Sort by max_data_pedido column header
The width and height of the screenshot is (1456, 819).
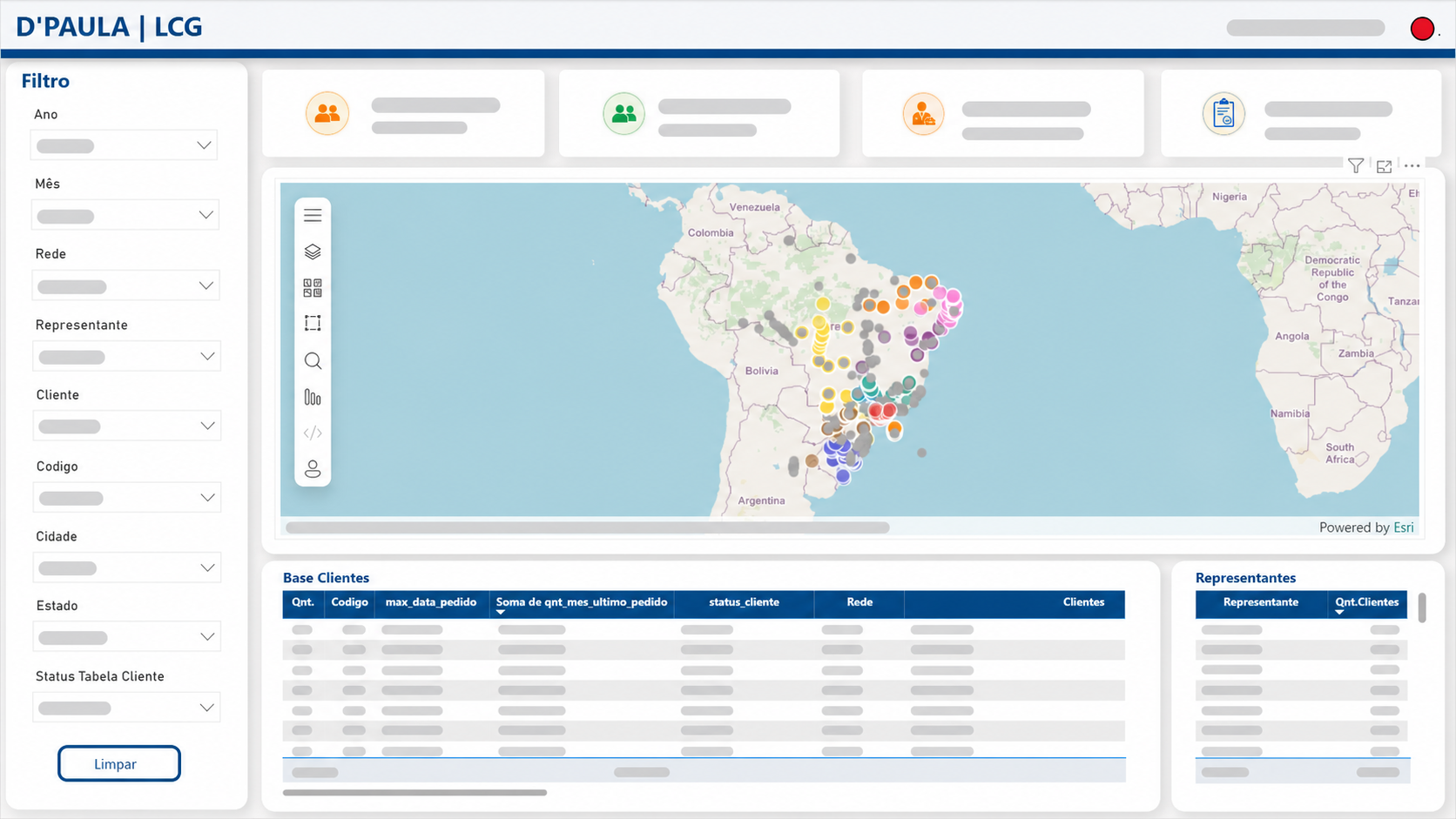pyautogui.click(x=431, y=602)
